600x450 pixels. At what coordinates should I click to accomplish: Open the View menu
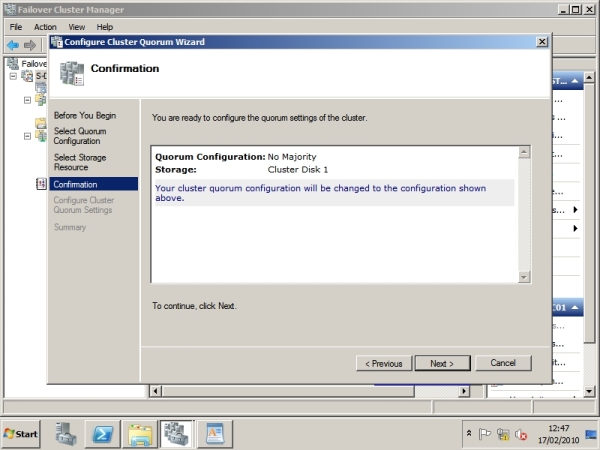[x=77, y=27]
